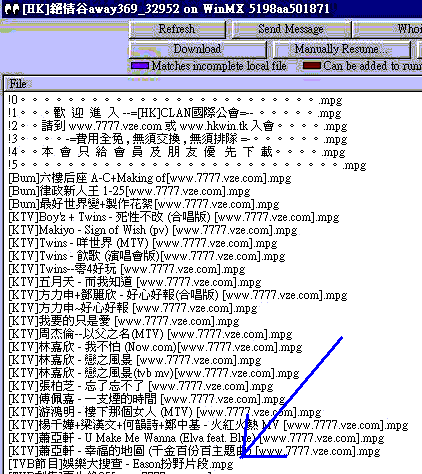Click the WinMX title bar icon

point(12,9)
